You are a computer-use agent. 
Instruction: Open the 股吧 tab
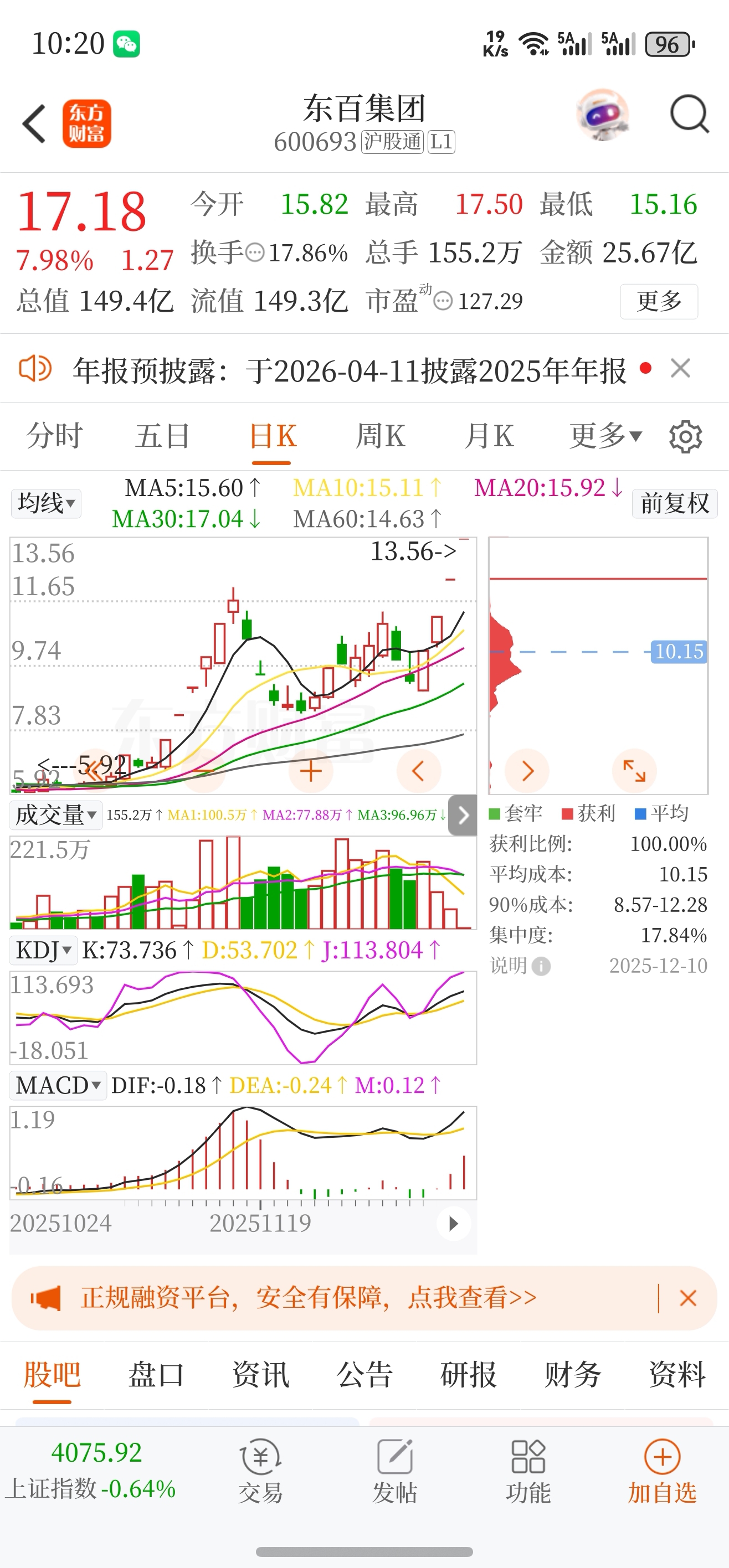point(53,1375)
